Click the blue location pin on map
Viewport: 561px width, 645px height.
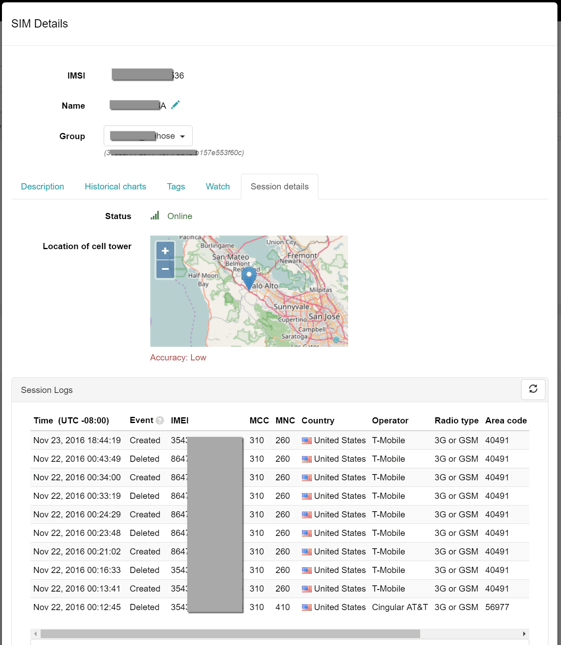[249, 278]
